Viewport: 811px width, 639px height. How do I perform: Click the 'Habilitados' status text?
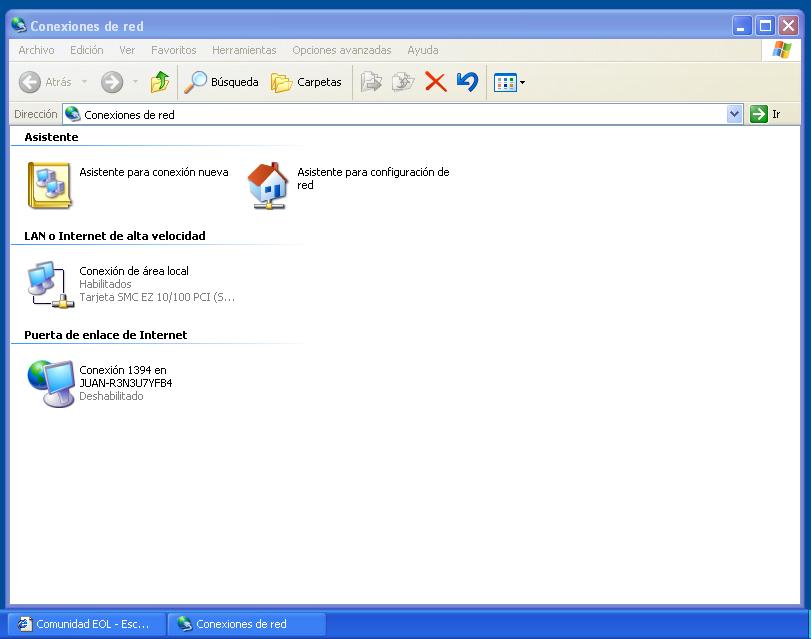pos(105,284)
